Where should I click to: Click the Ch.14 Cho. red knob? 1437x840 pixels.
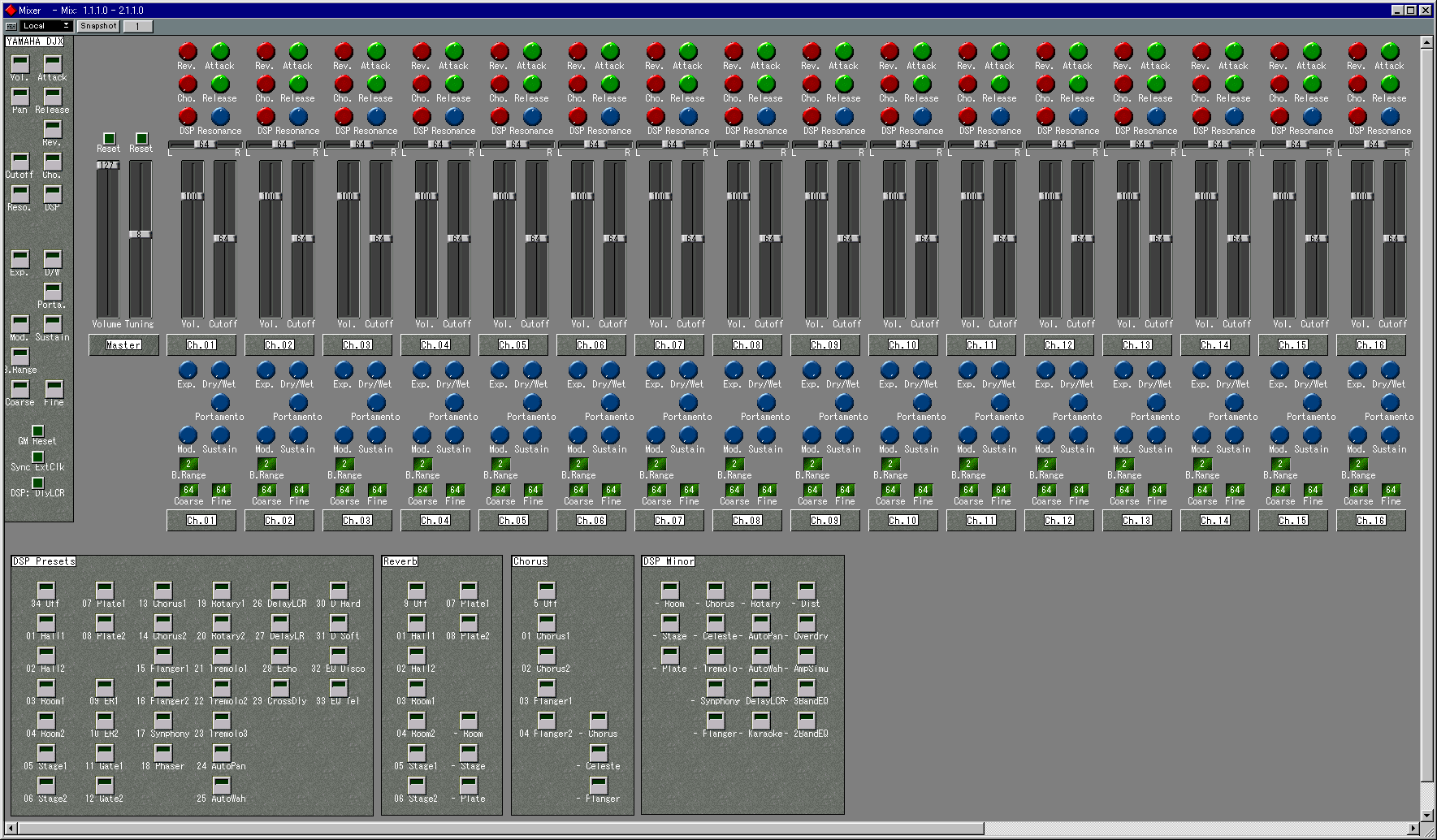tap(1201, 84)
